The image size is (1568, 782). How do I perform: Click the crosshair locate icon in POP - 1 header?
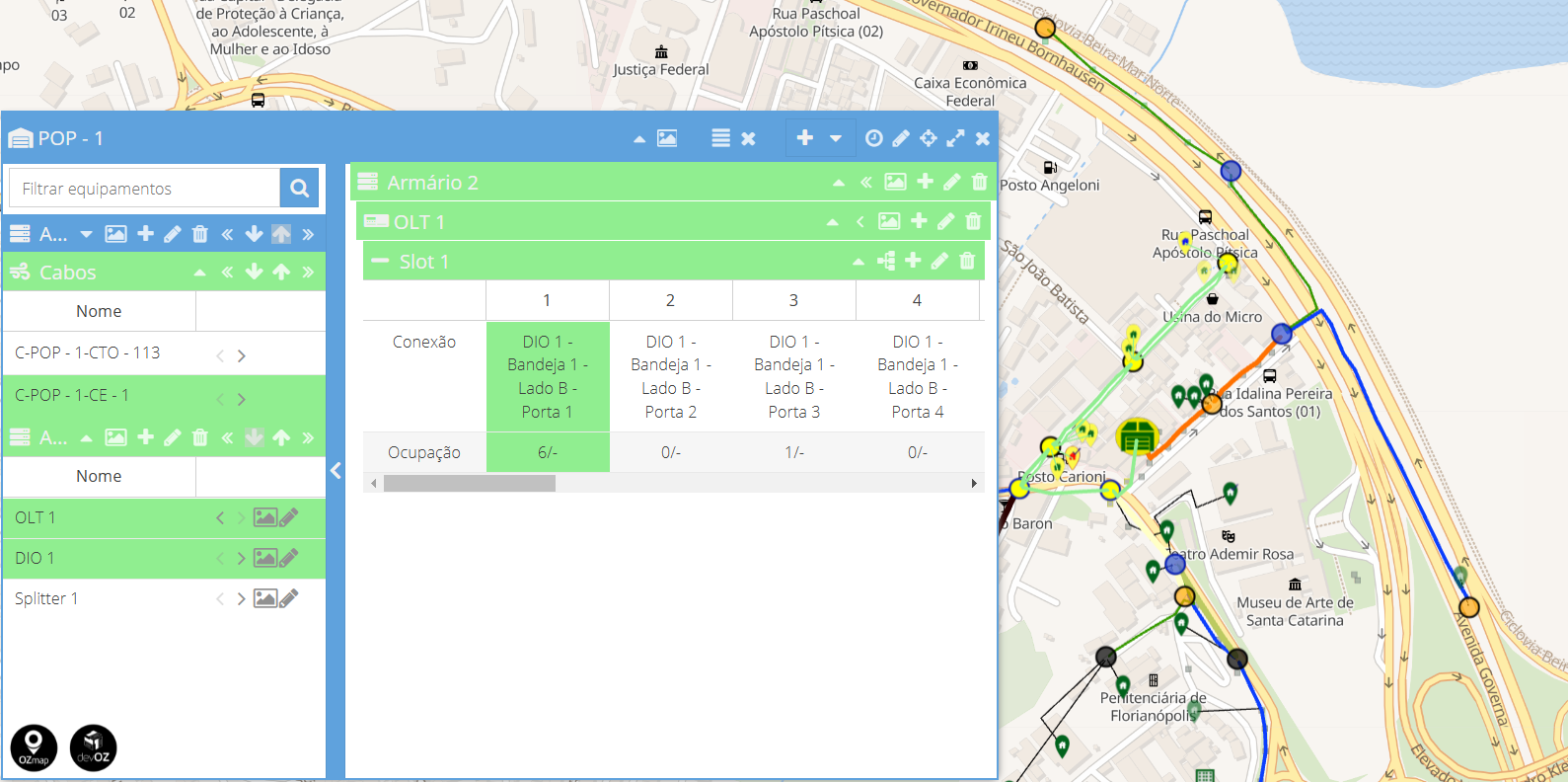(929, 138)
